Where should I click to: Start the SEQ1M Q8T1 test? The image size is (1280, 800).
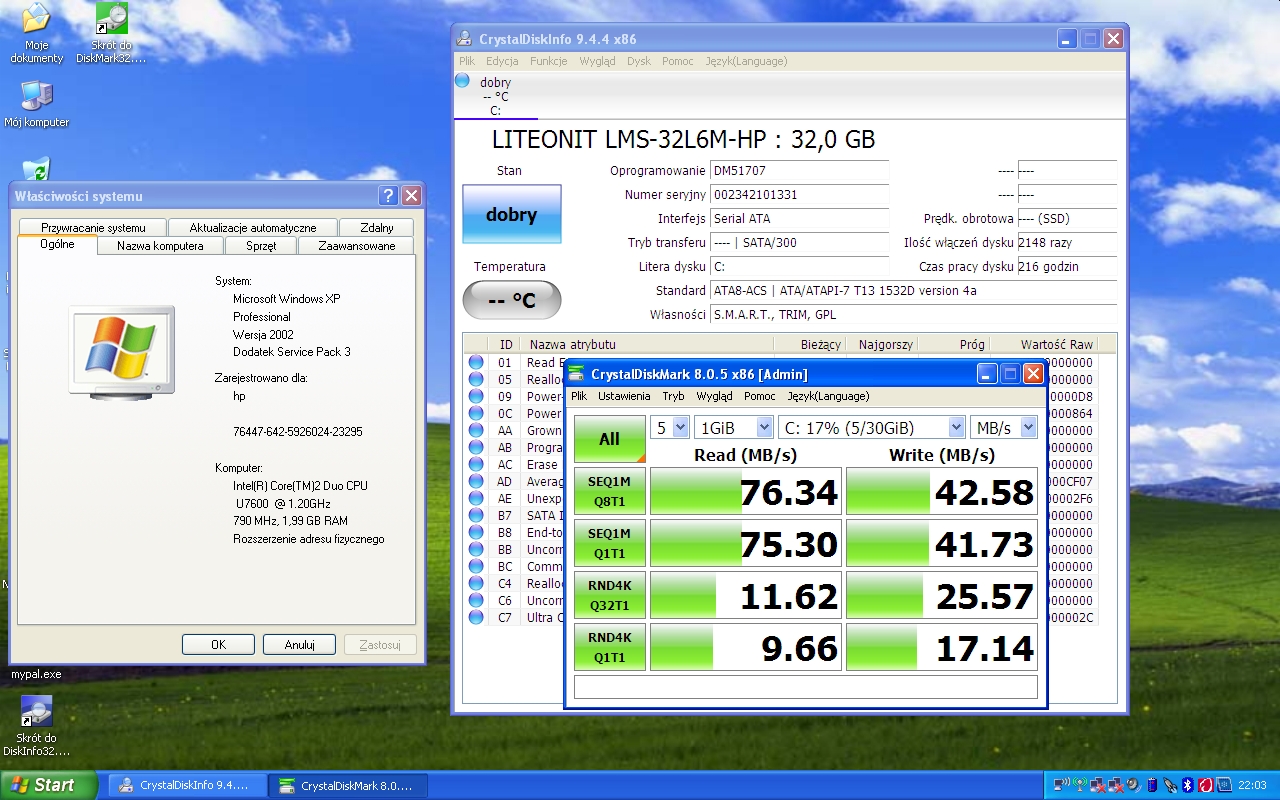609,491
